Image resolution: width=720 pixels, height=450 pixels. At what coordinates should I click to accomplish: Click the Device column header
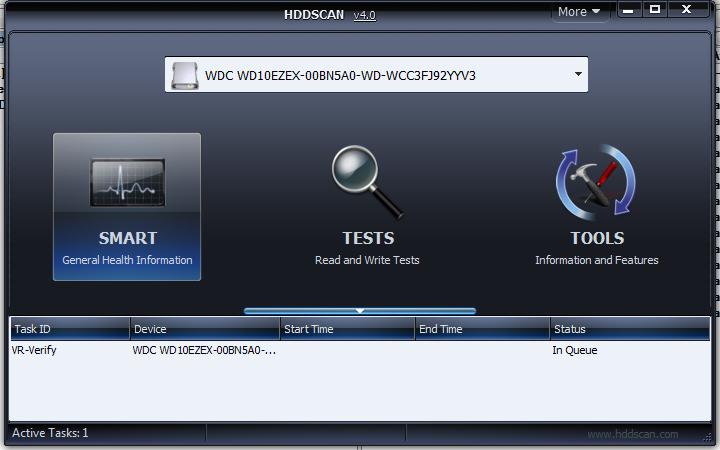205,329
